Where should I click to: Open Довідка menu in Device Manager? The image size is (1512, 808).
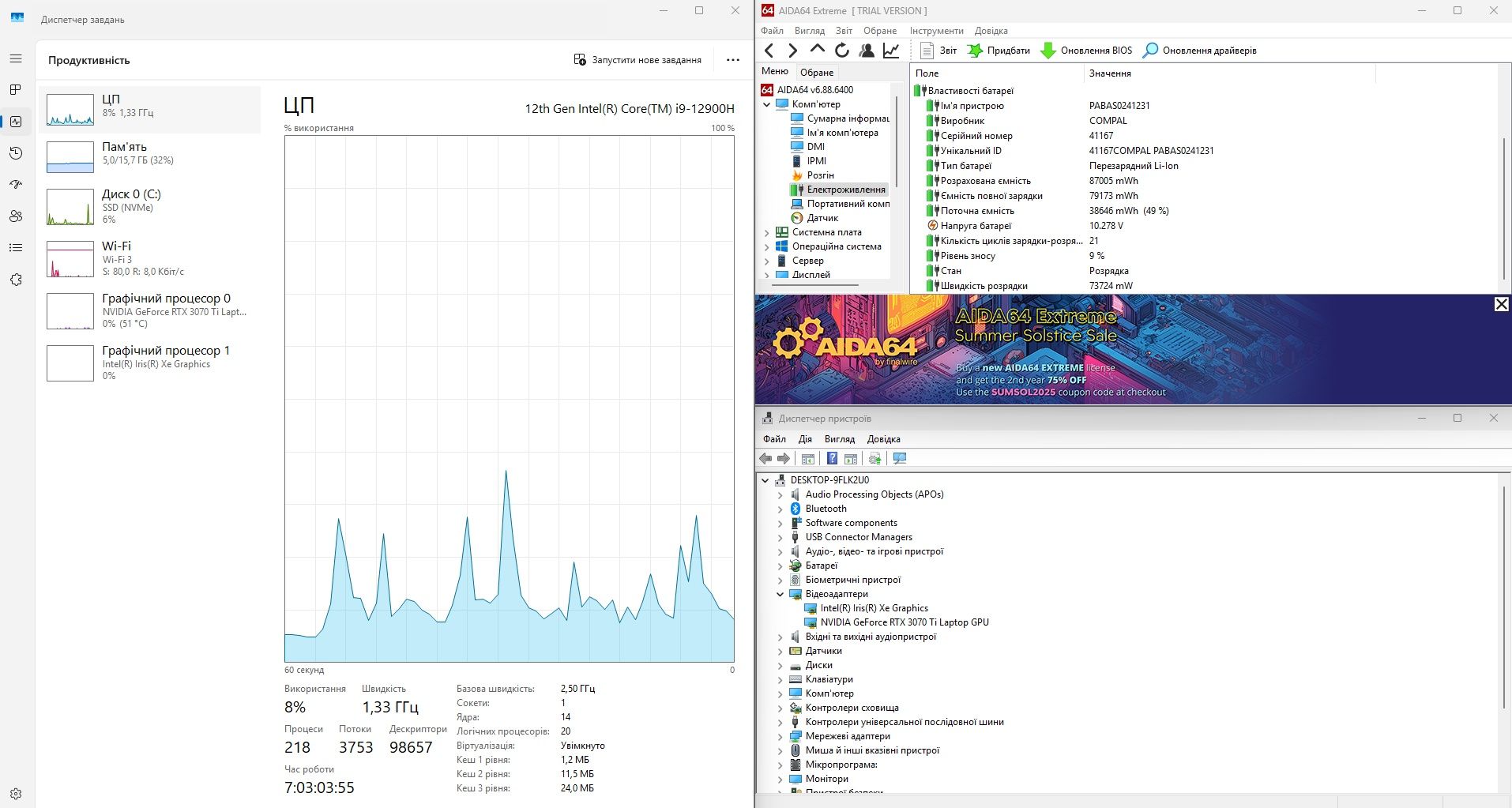tap(883, 439)
